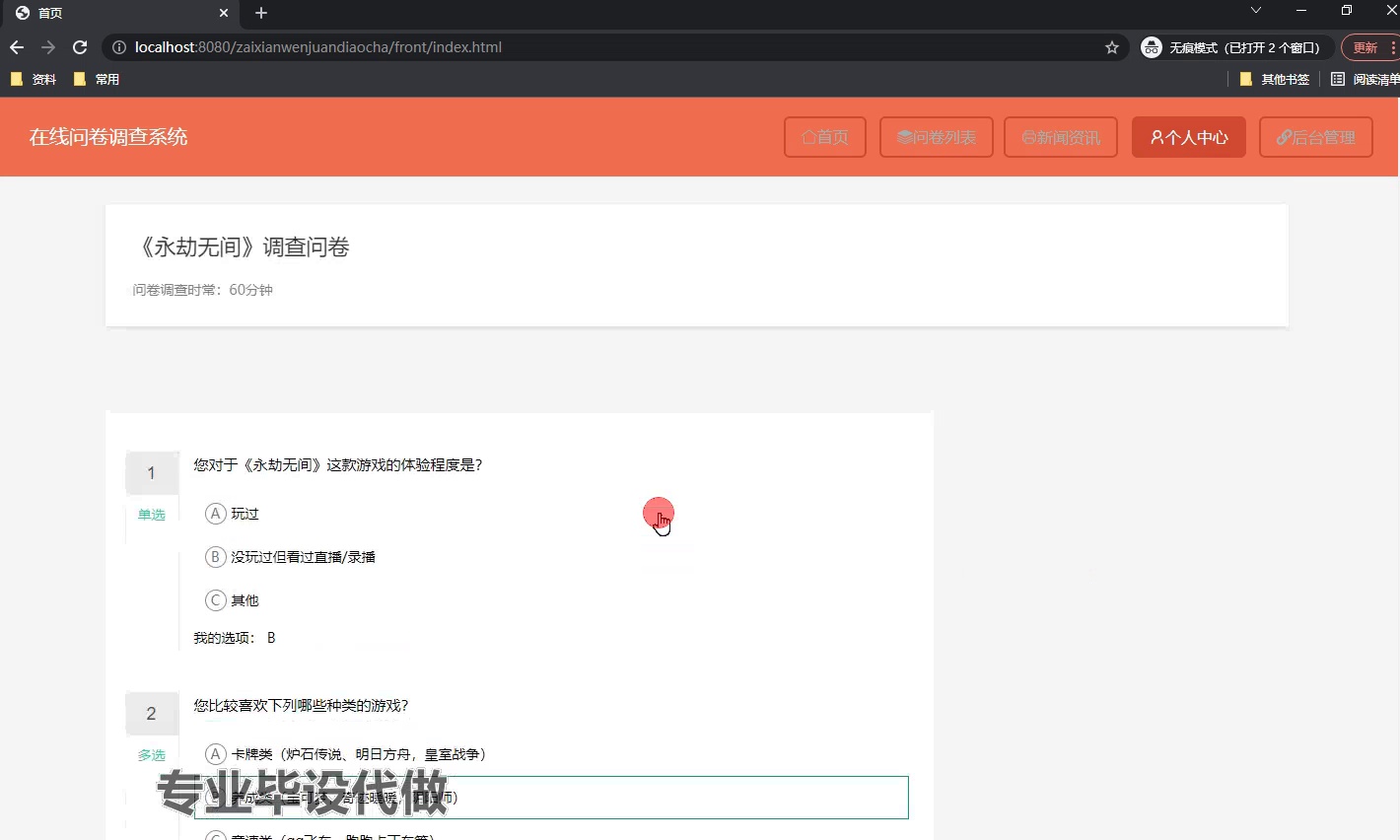Open the 常用 bookmark folder
The height and width of the screenshot is (840, 1400).
click(x=97, y=79)
